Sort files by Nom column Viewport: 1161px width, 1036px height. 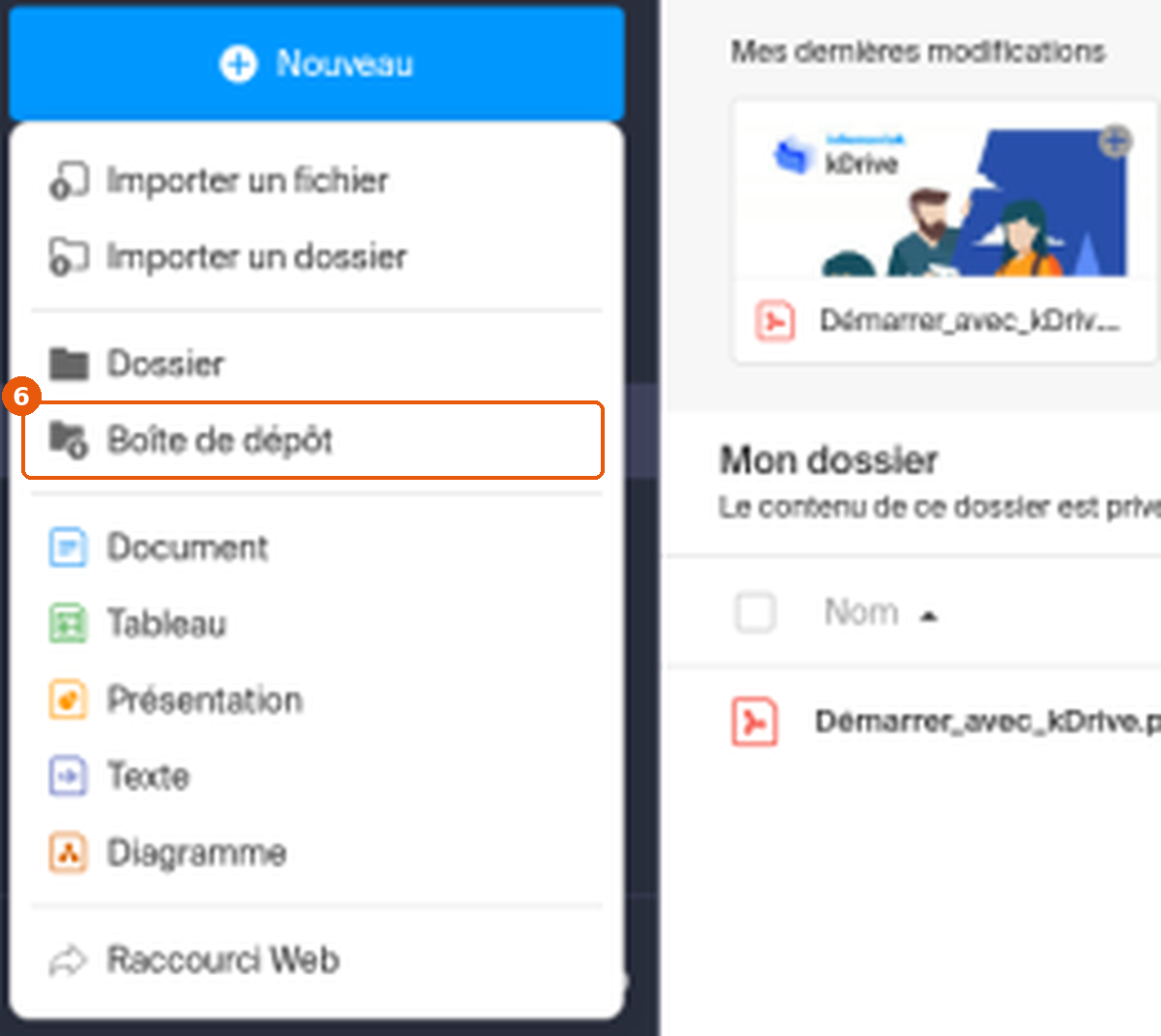point(880,612)
